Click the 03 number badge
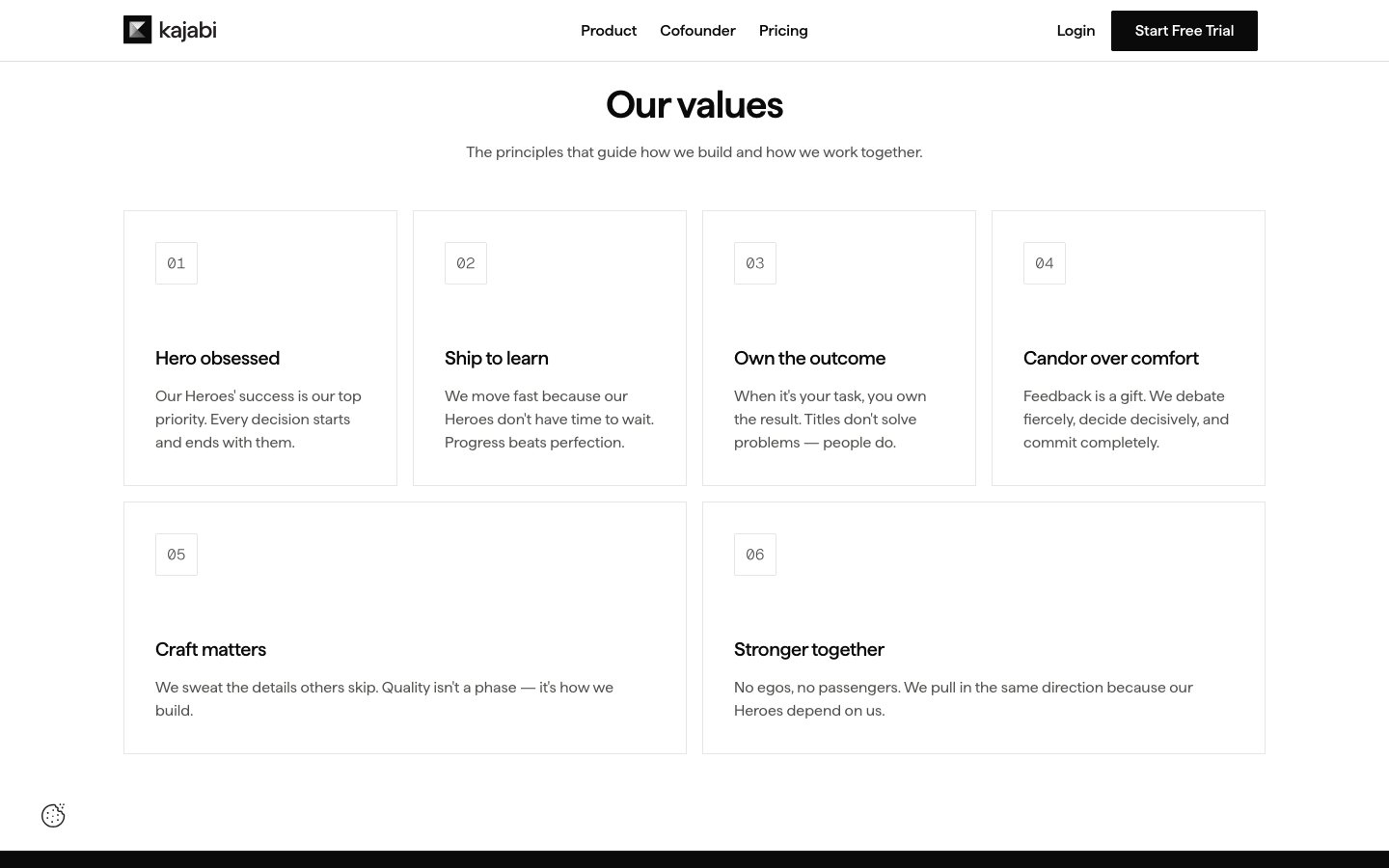Screen dimensions: 1389x868 [755, 263]
